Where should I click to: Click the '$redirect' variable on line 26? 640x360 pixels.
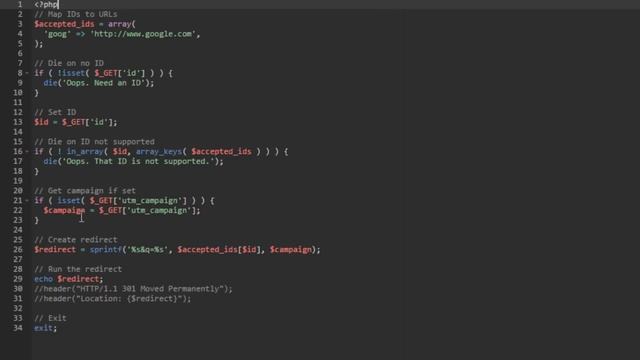[x=55, y=249]
